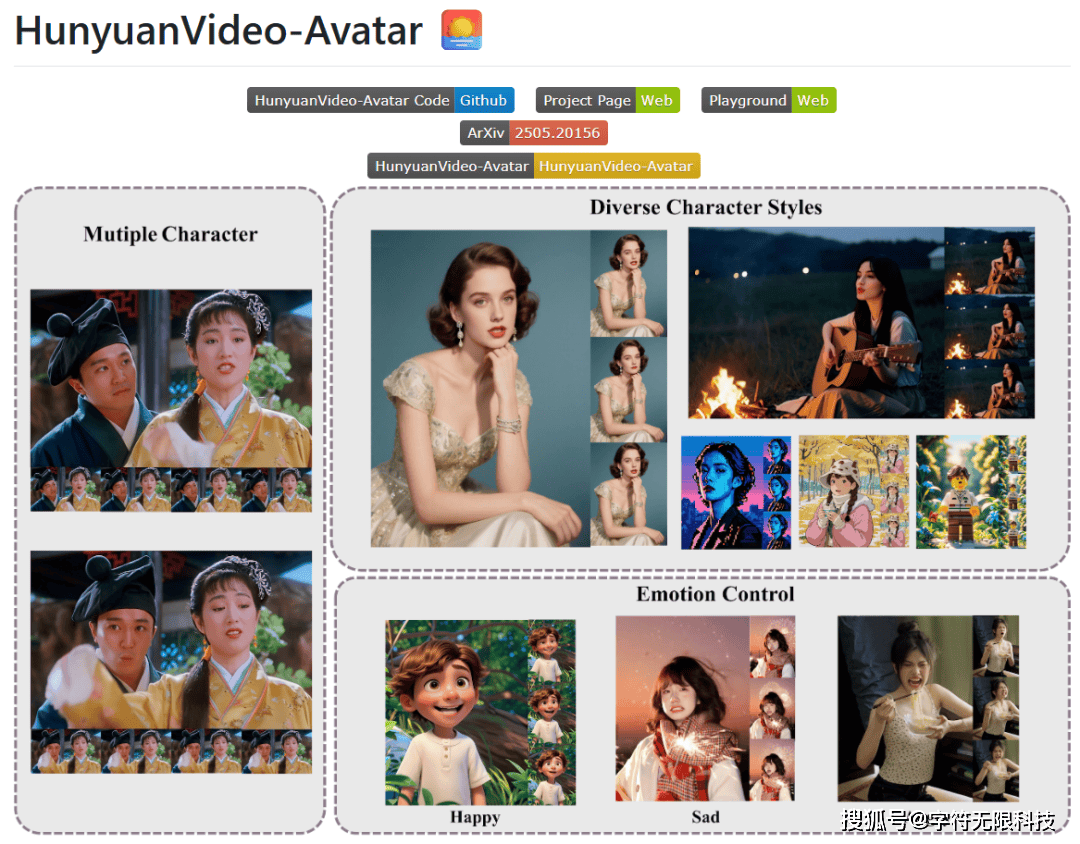The image size is (1080, 844).
Task: Select the top two-character movie scene image
Action: 171,400
